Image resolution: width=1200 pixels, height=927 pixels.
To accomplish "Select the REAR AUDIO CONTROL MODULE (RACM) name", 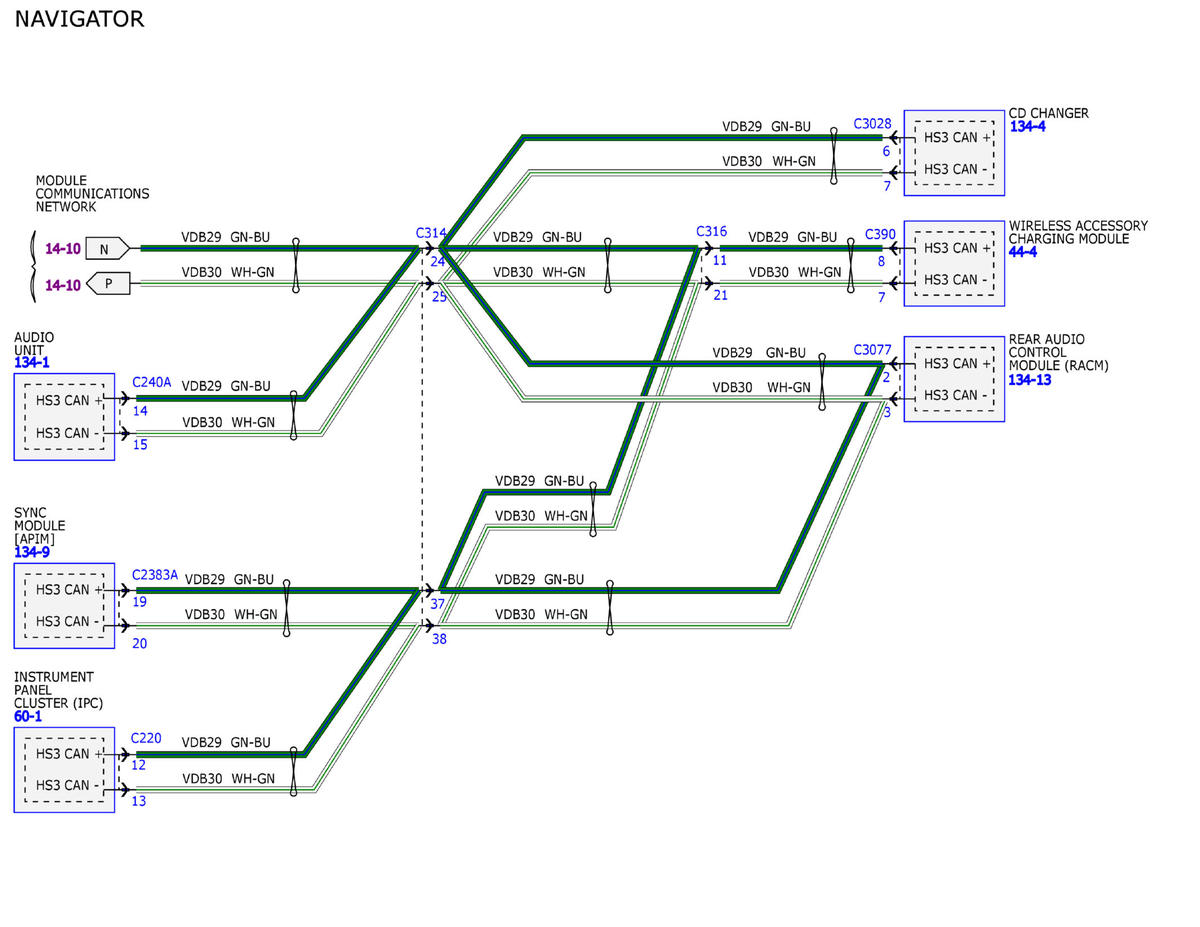I will point(1059,353).
